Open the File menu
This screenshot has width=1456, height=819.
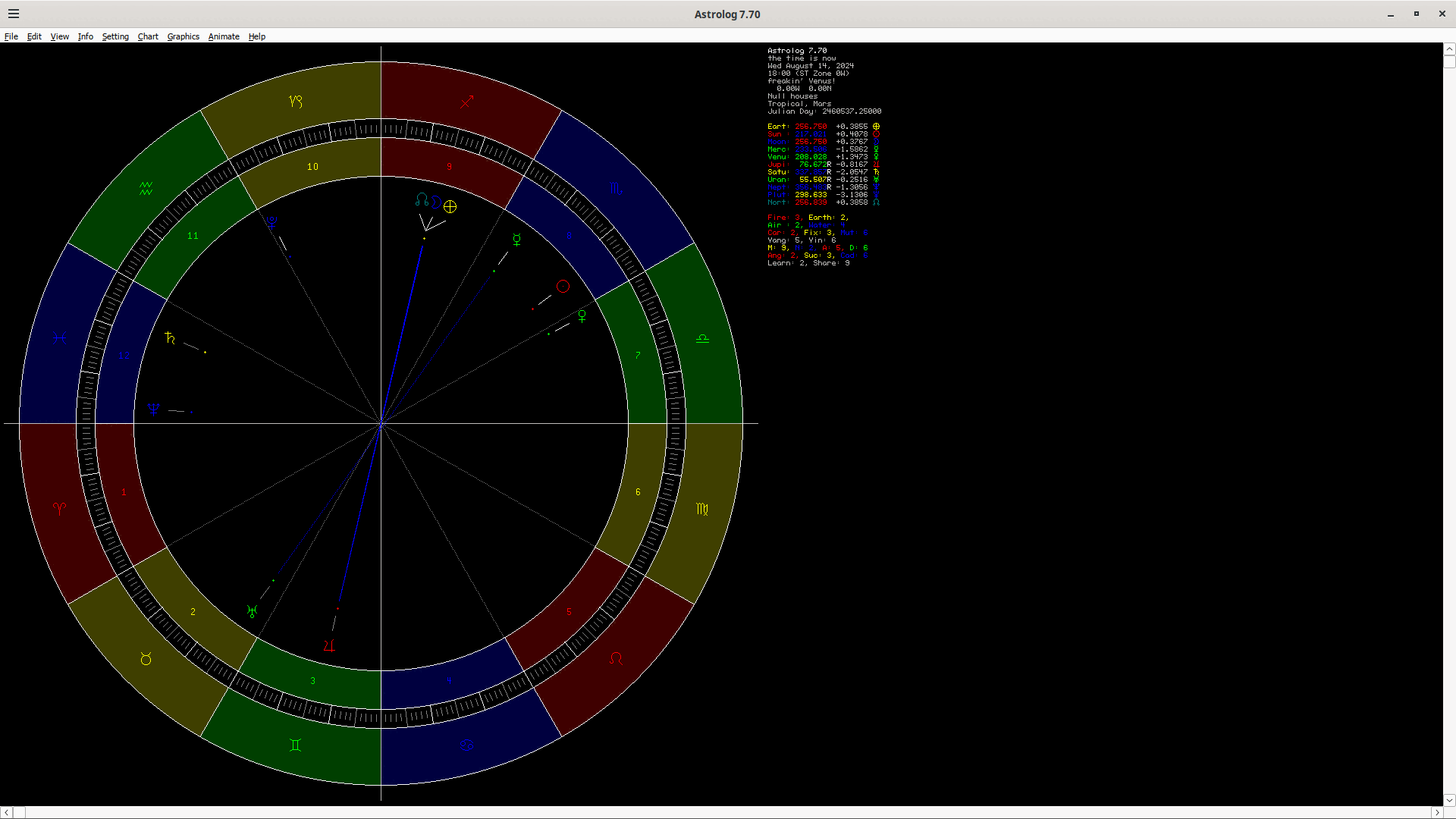(11, 36)
